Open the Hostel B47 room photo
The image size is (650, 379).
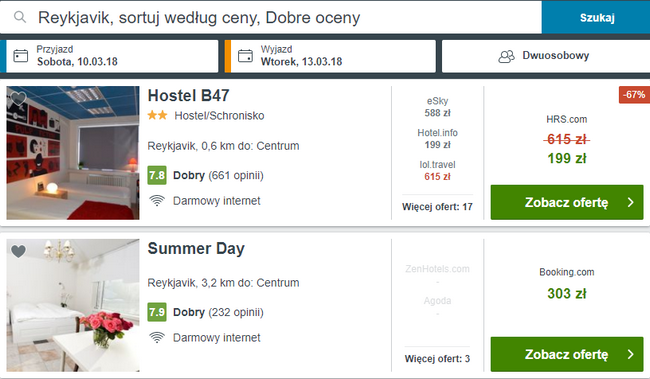[73, 153]
